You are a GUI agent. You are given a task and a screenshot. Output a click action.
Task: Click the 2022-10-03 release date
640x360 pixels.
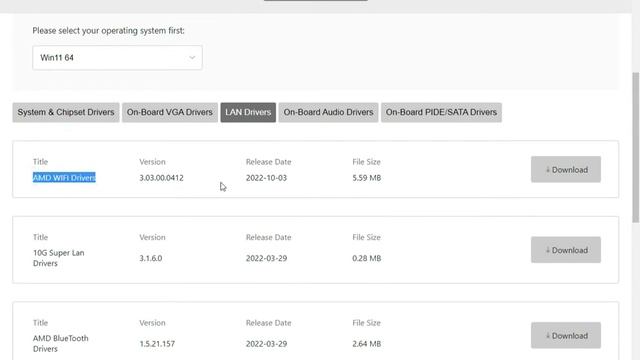coord(266,178)
